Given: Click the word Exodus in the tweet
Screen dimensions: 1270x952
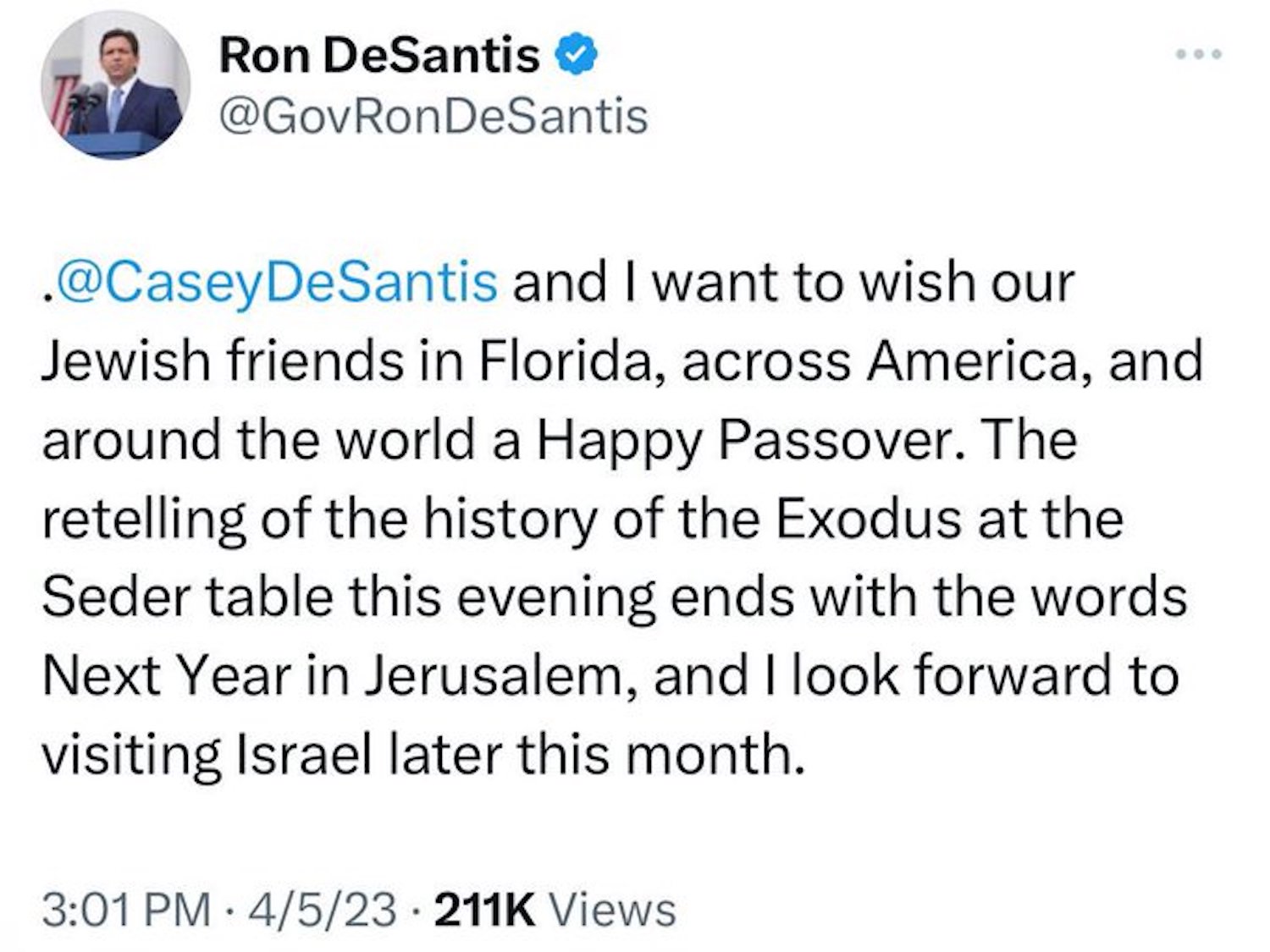Looking at the screenshot, I should [x=868, y=518].
